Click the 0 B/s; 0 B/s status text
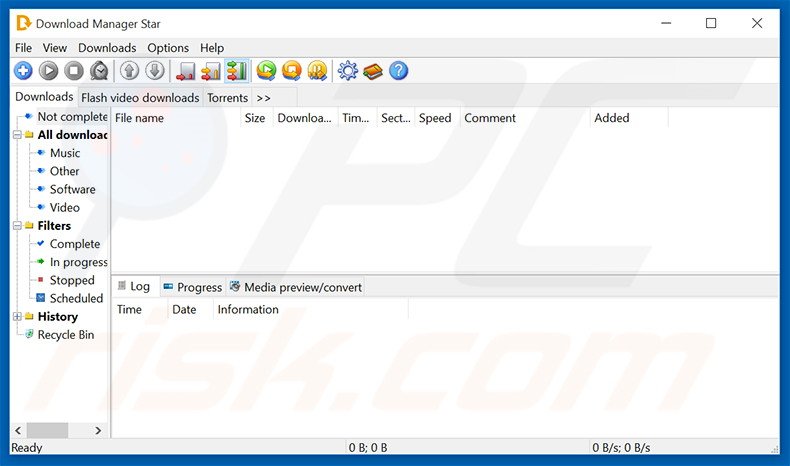This screenshot has height=466, width=790. click(621, 447)
